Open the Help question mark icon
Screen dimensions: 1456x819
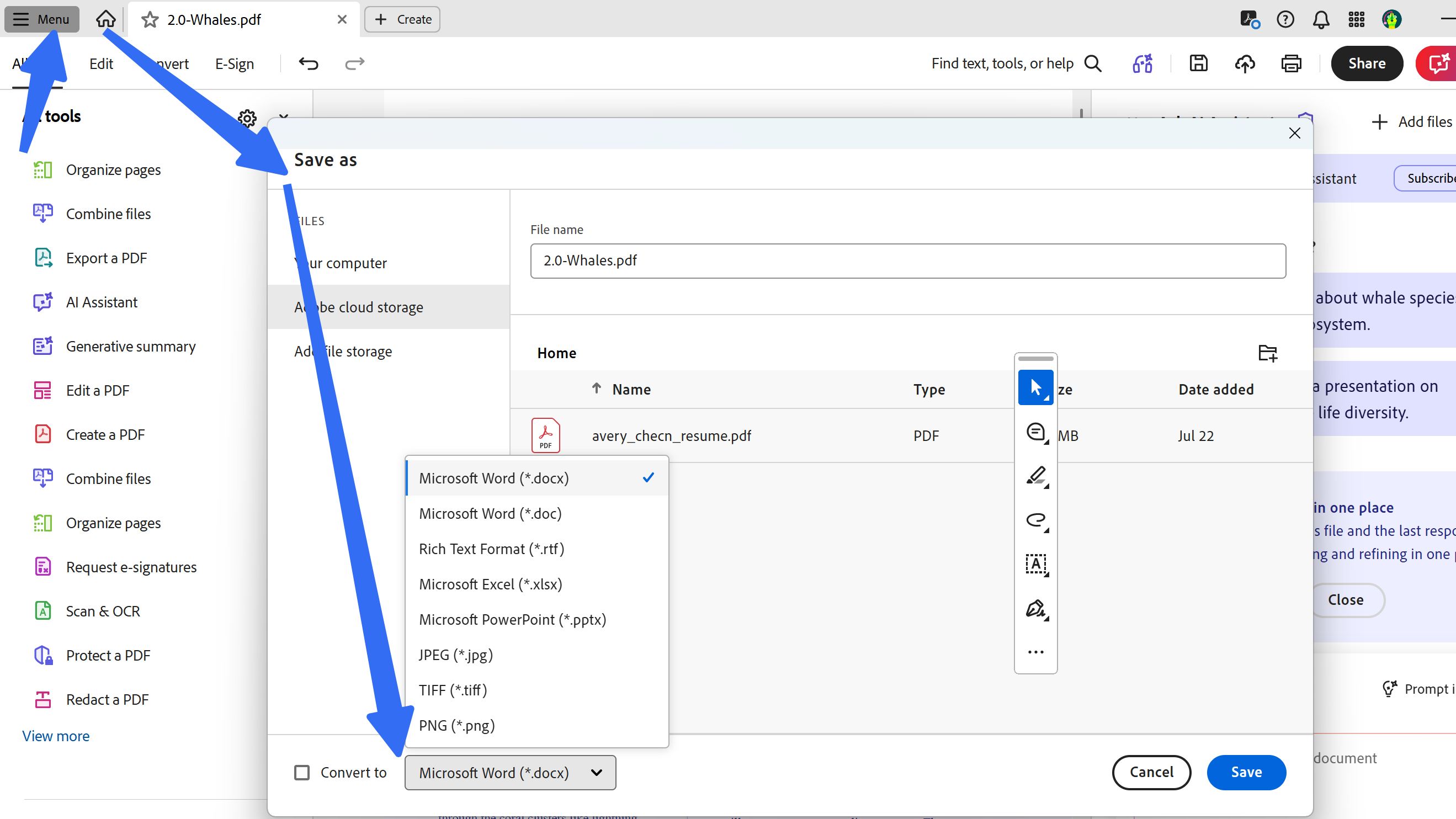(x=1285, y=20)
